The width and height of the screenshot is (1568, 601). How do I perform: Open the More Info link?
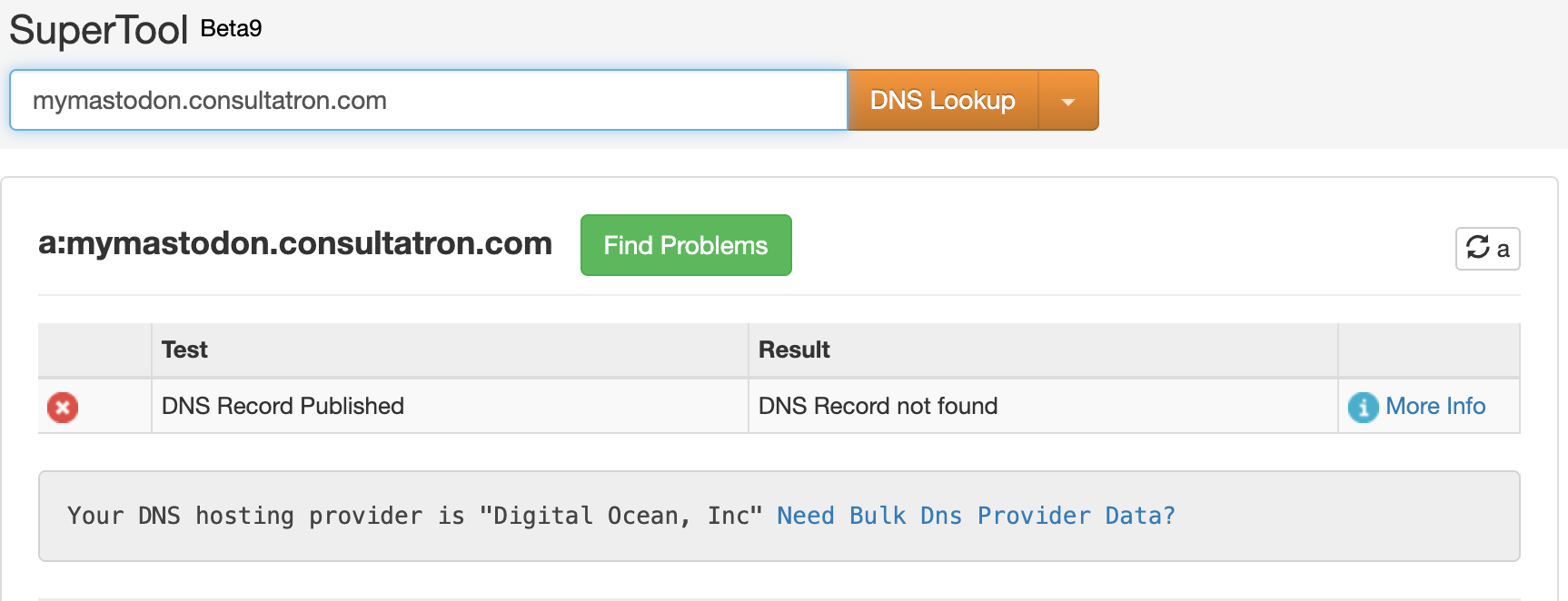coord(1435,406)
